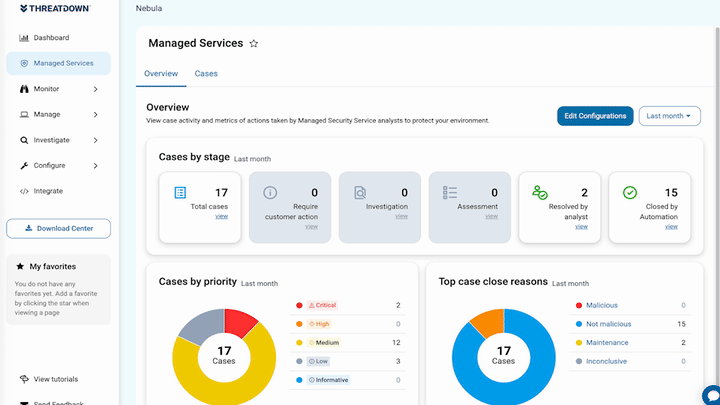Click the Malicious close reason link
The image size is (720, 405).
point(602,305)
